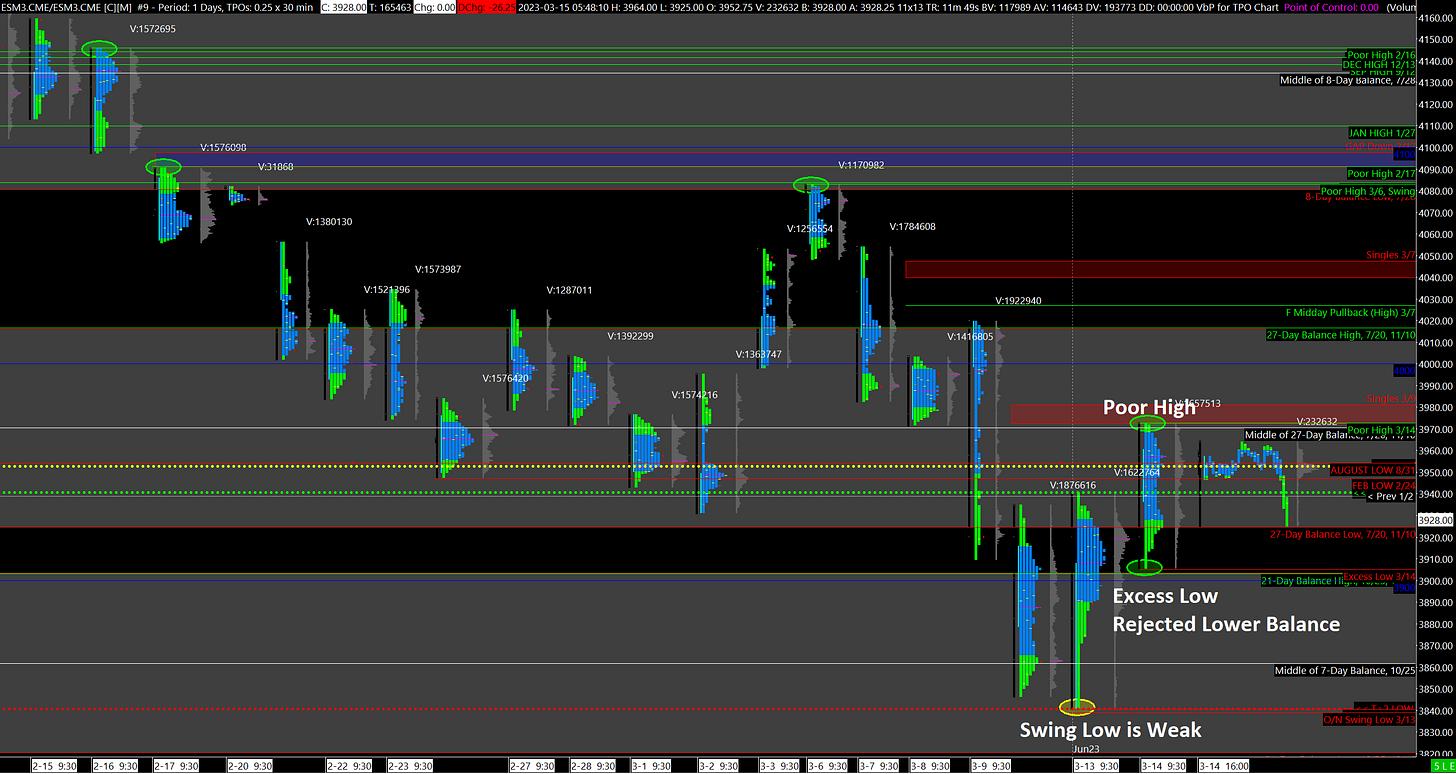This screenshot has width=1456, height=774.
Task: Click the V:1380130 volume label
Action: [x=329, y=222]
